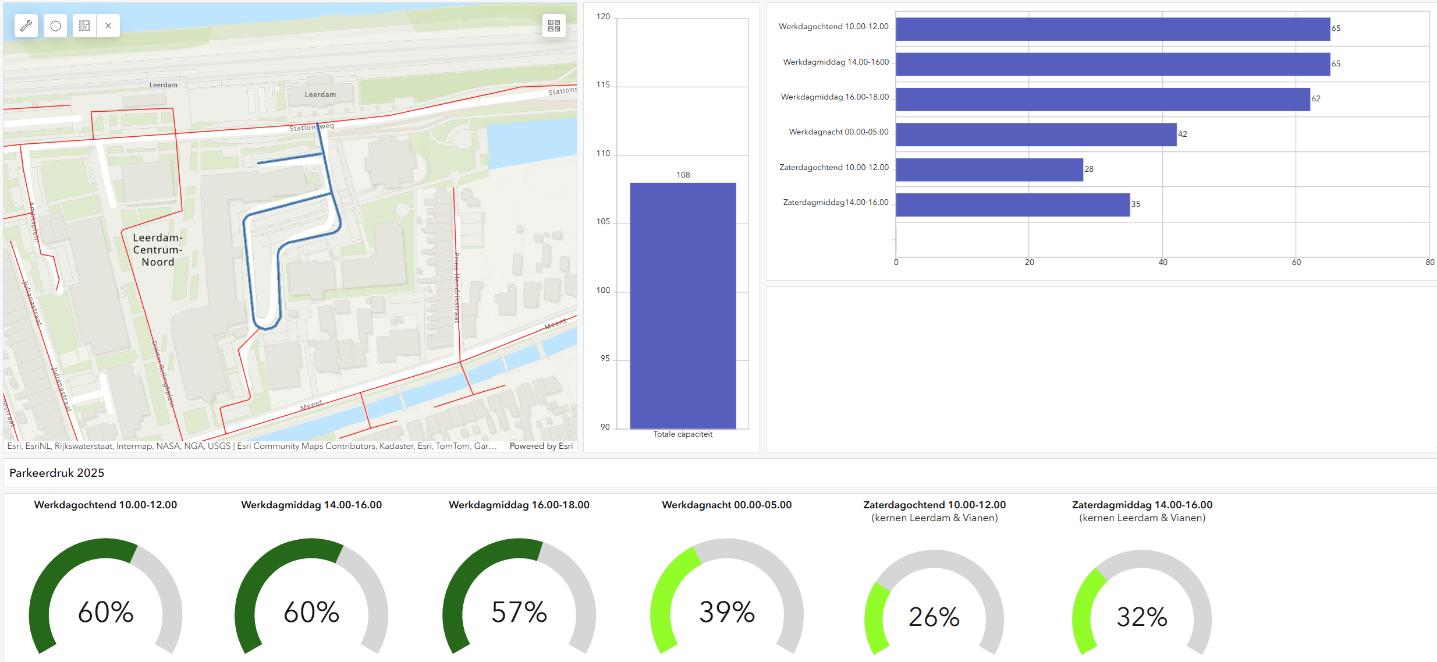Click the wrench tools icon on the map

tap(27, 26)
